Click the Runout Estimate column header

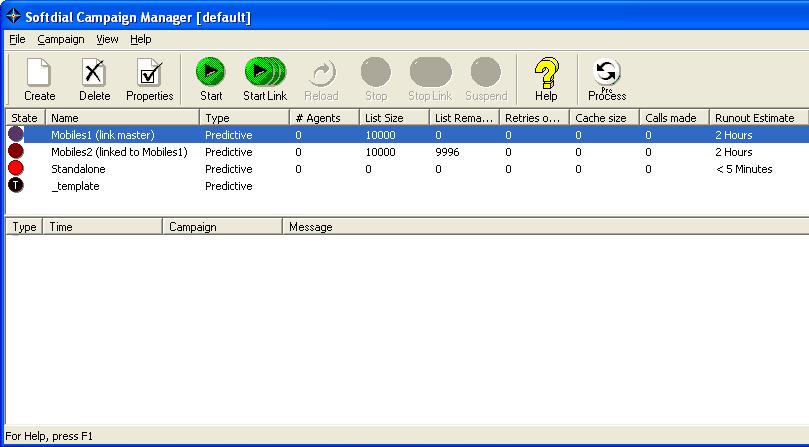pyautogui.click(x=759, y=118)
